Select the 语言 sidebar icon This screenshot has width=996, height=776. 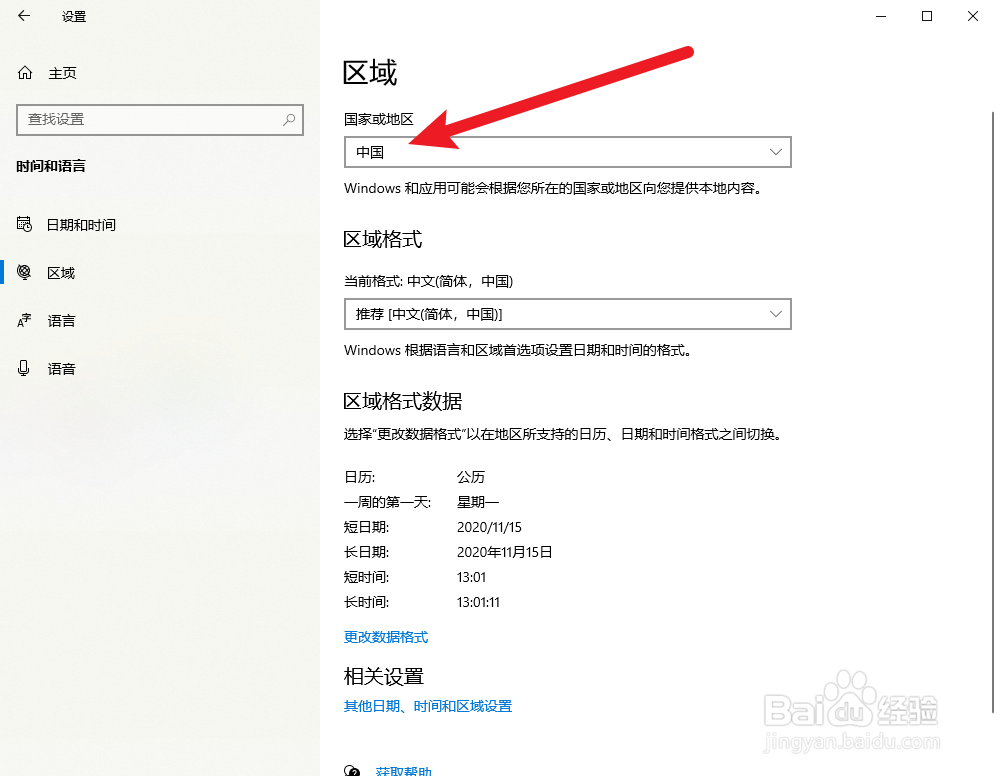pyautogui.click(x=23, y=320)
